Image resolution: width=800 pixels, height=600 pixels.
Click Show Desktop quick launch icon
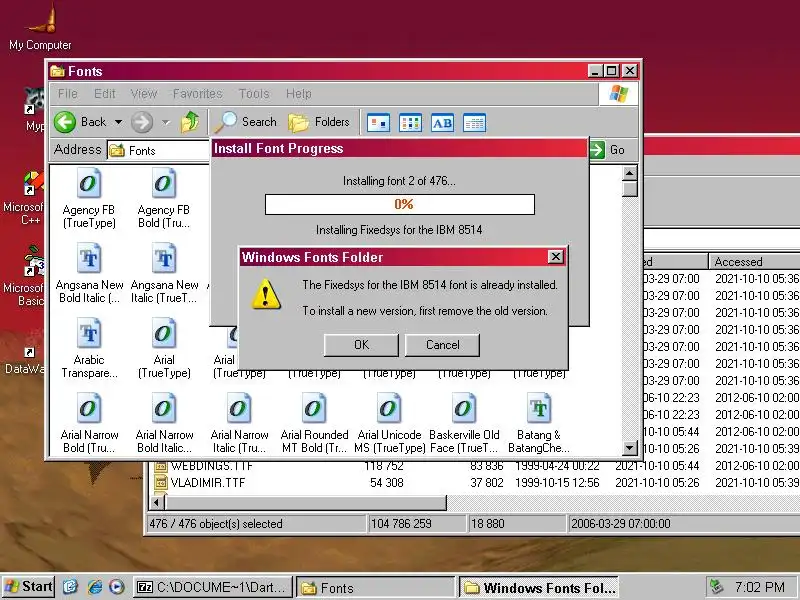[71, 587]
